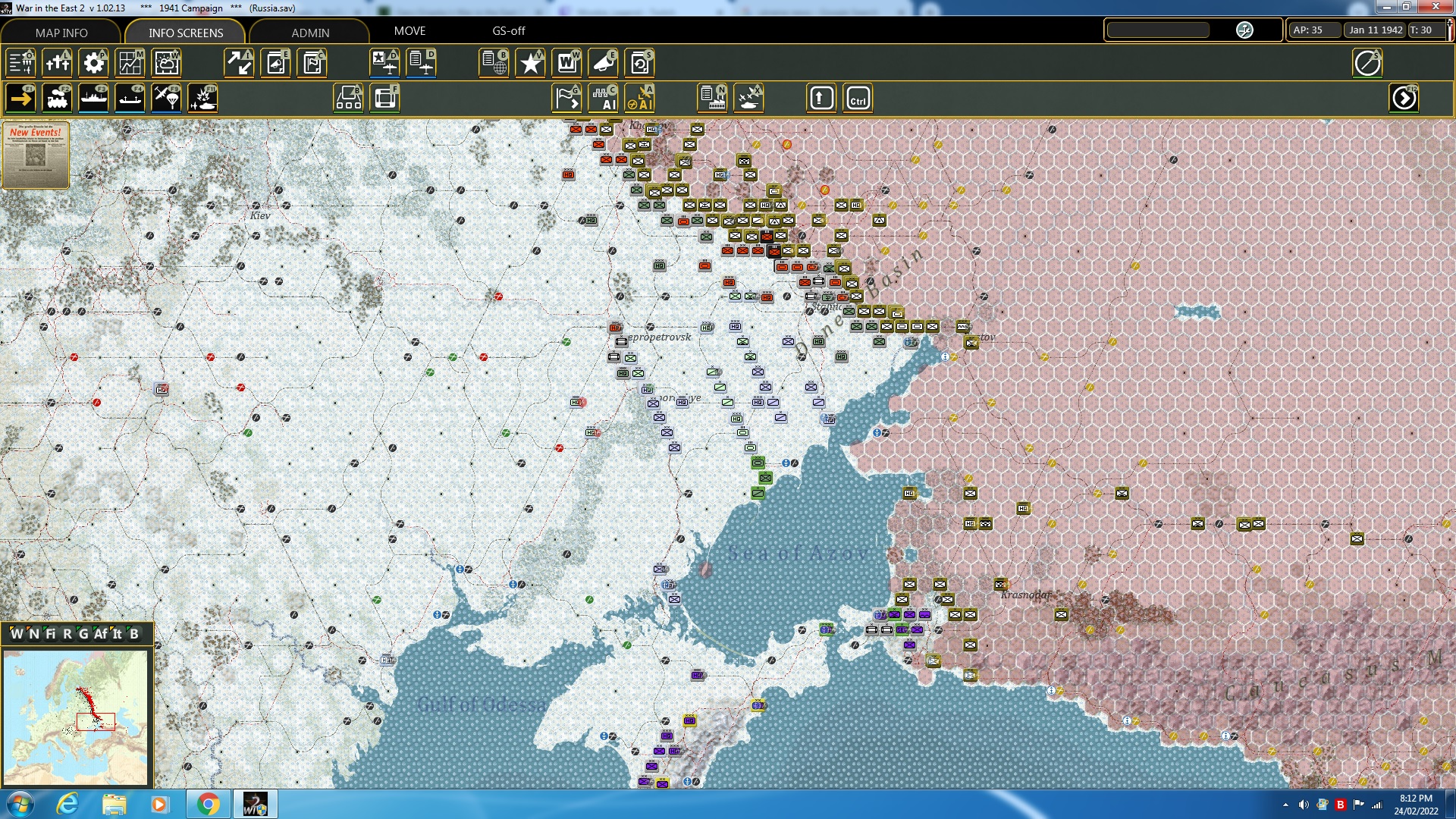The width and height of the screenshot is (1456, 819).
Task: Open the W document icon
Action: click(x=566, y=63)
